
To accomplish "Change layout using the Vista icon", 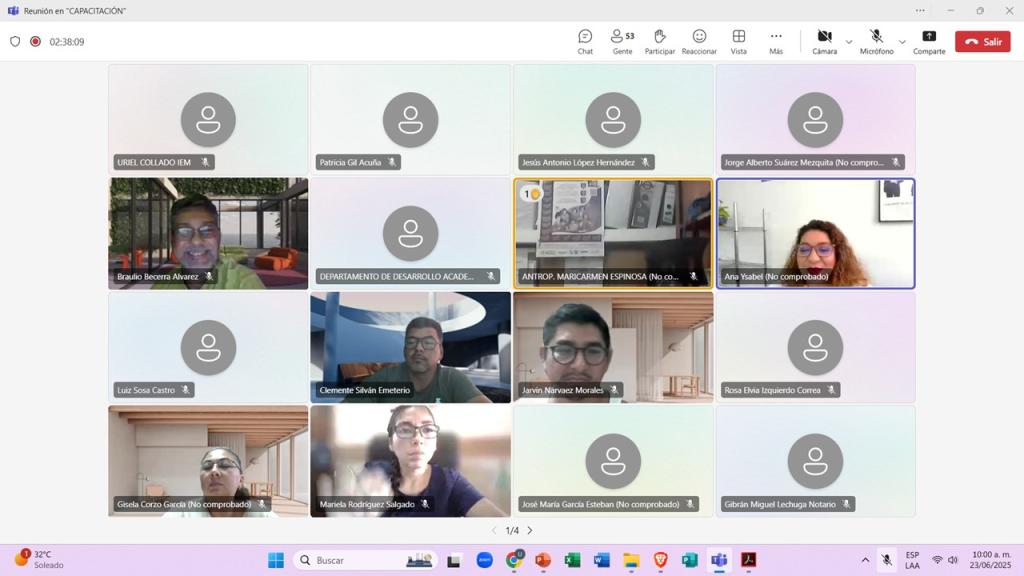I will point(738,41).
